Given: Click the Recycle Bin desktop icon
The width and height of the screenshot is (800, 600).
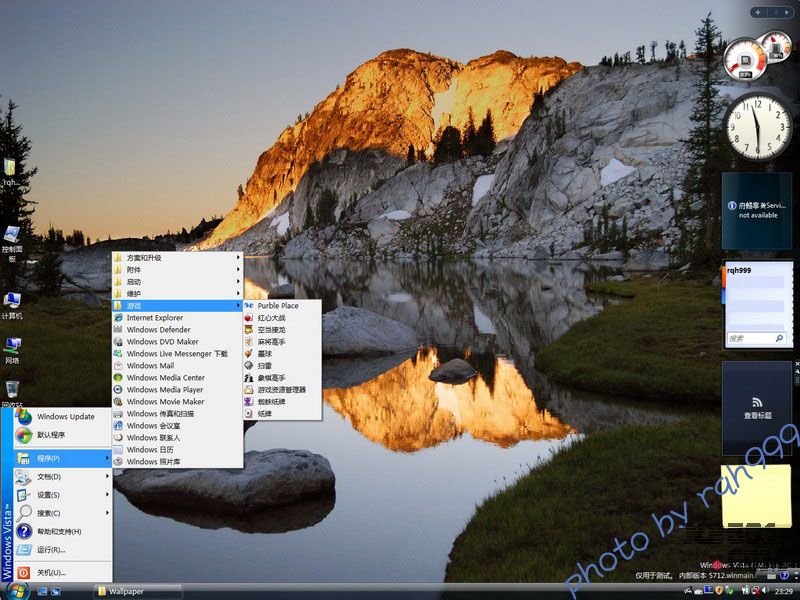Looking at the screenshot, I should click(x=12, y=390).
